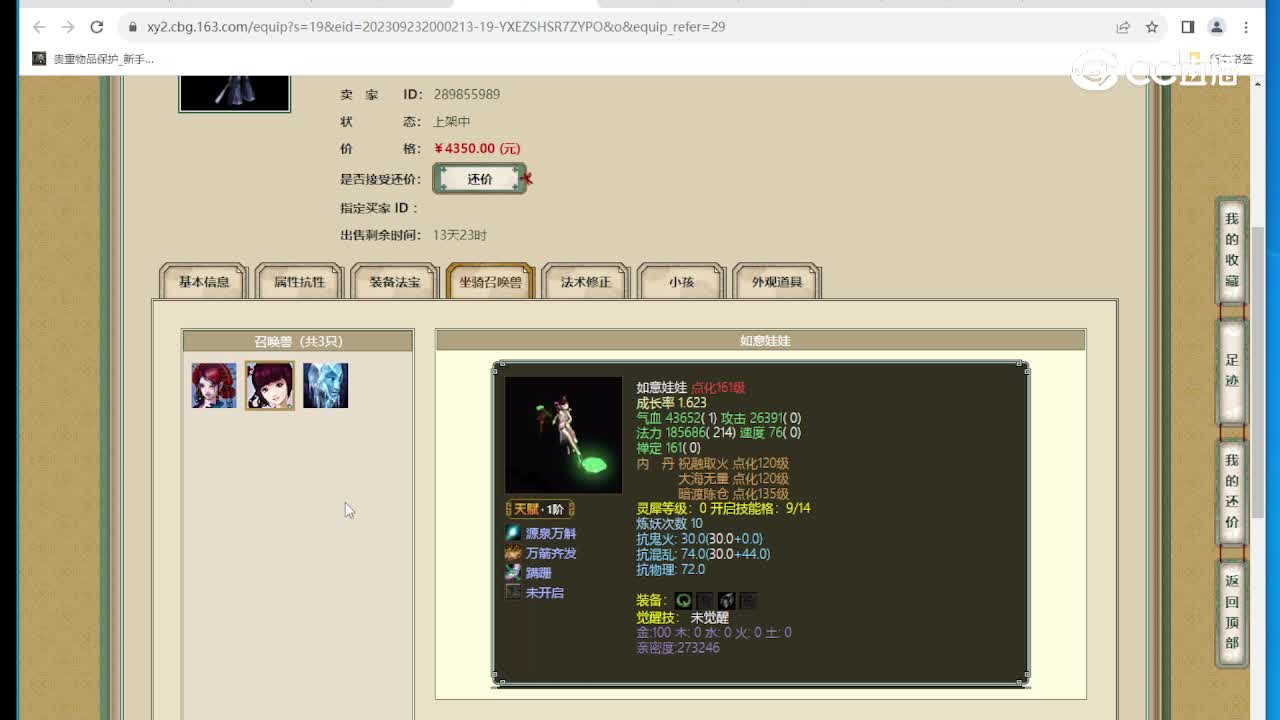The image size is (1280, 720).
Task: Click the first green equipment slot icon
Action: (683, 601)
